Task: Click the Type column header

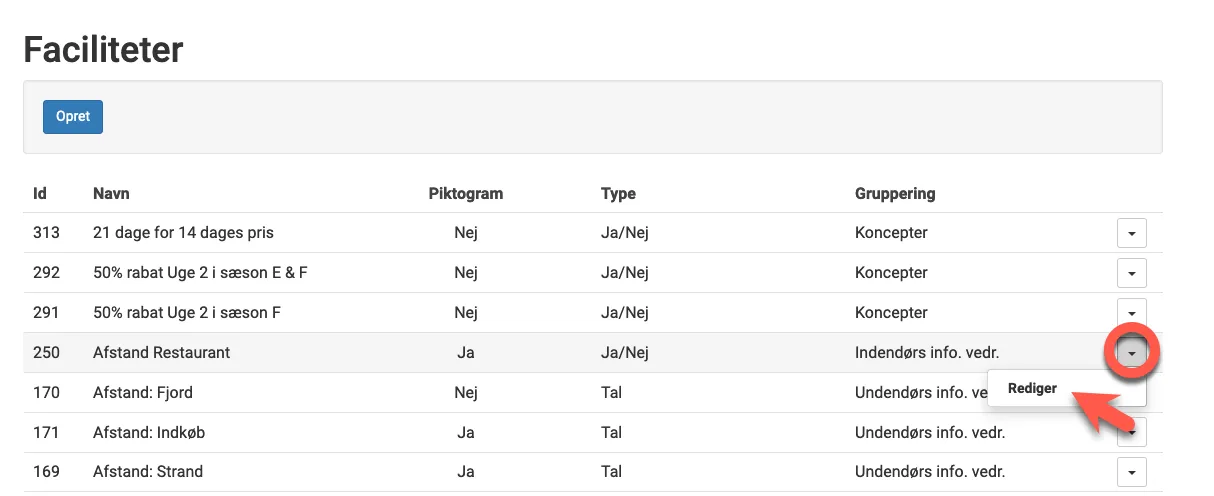Action: 618,193
